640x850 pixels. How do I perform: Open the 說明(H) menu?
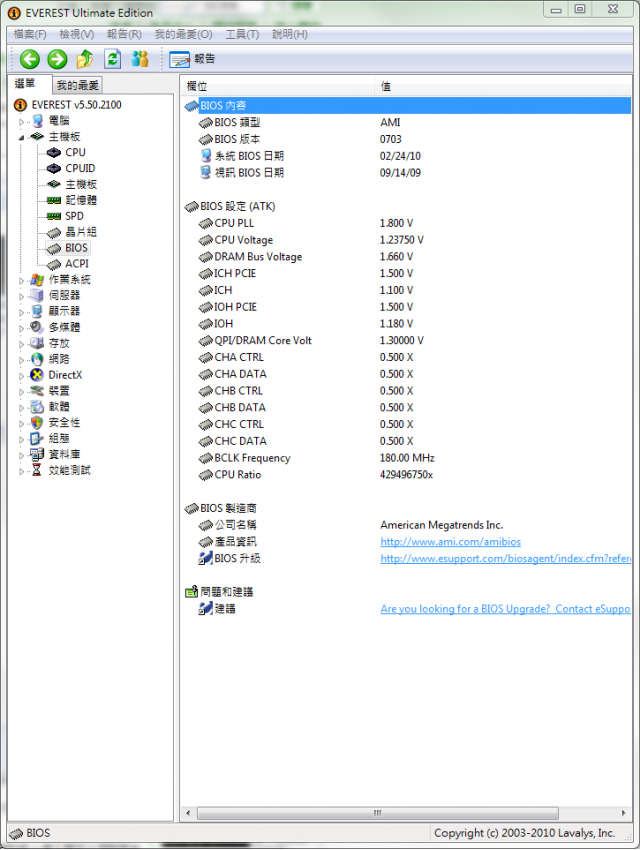pos(289,34)
